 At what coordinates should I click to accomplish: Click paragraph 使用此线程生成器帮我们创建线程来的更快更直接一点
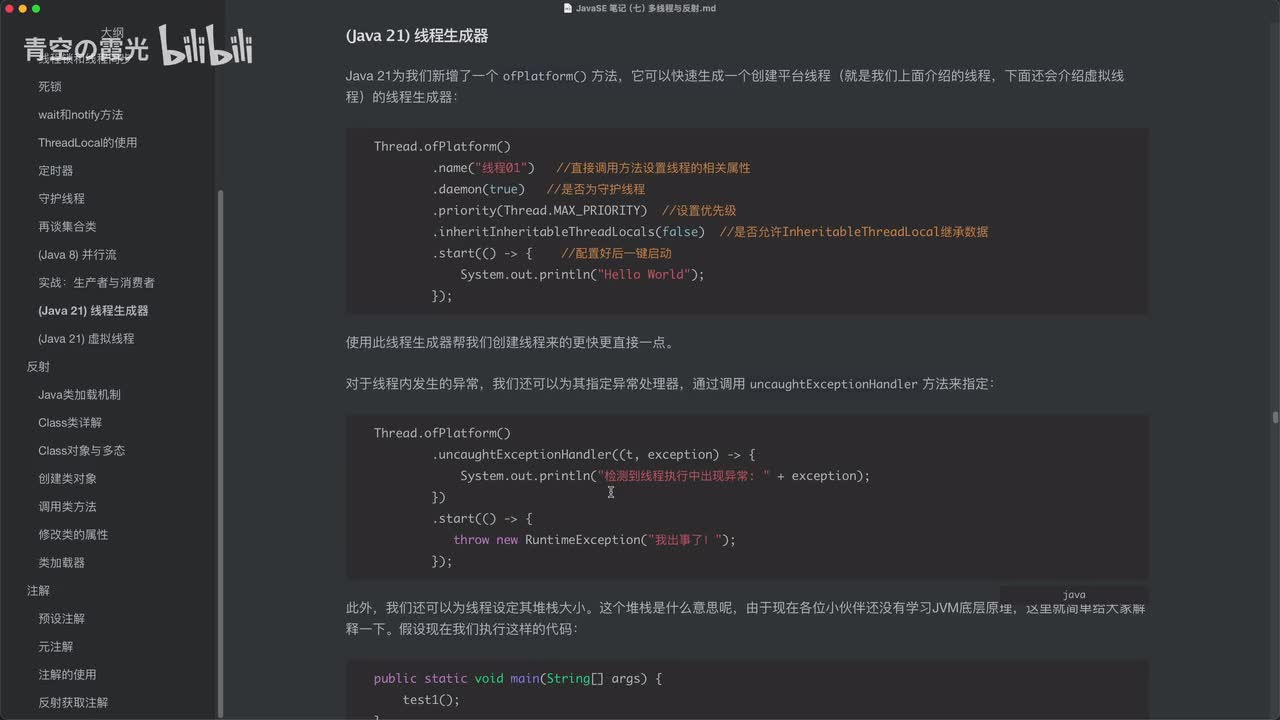pyautogui.click(x=510, y=343)
